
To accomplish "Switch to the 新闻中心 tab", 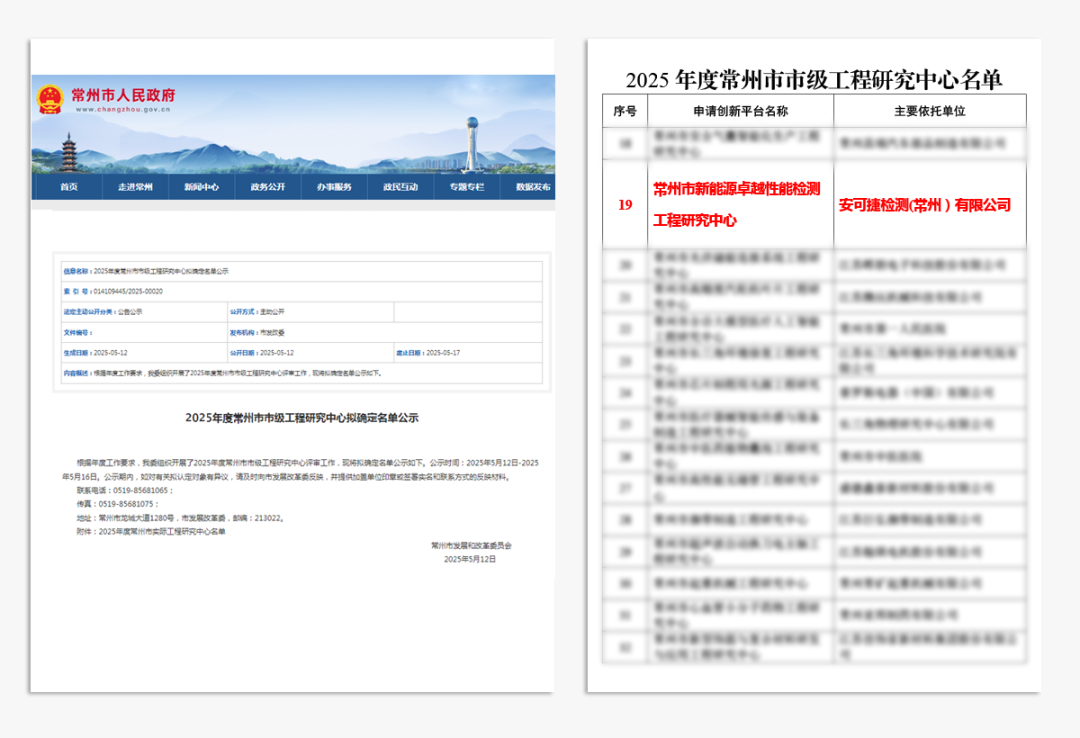I will pyautogui.click(x=200, y=187).
